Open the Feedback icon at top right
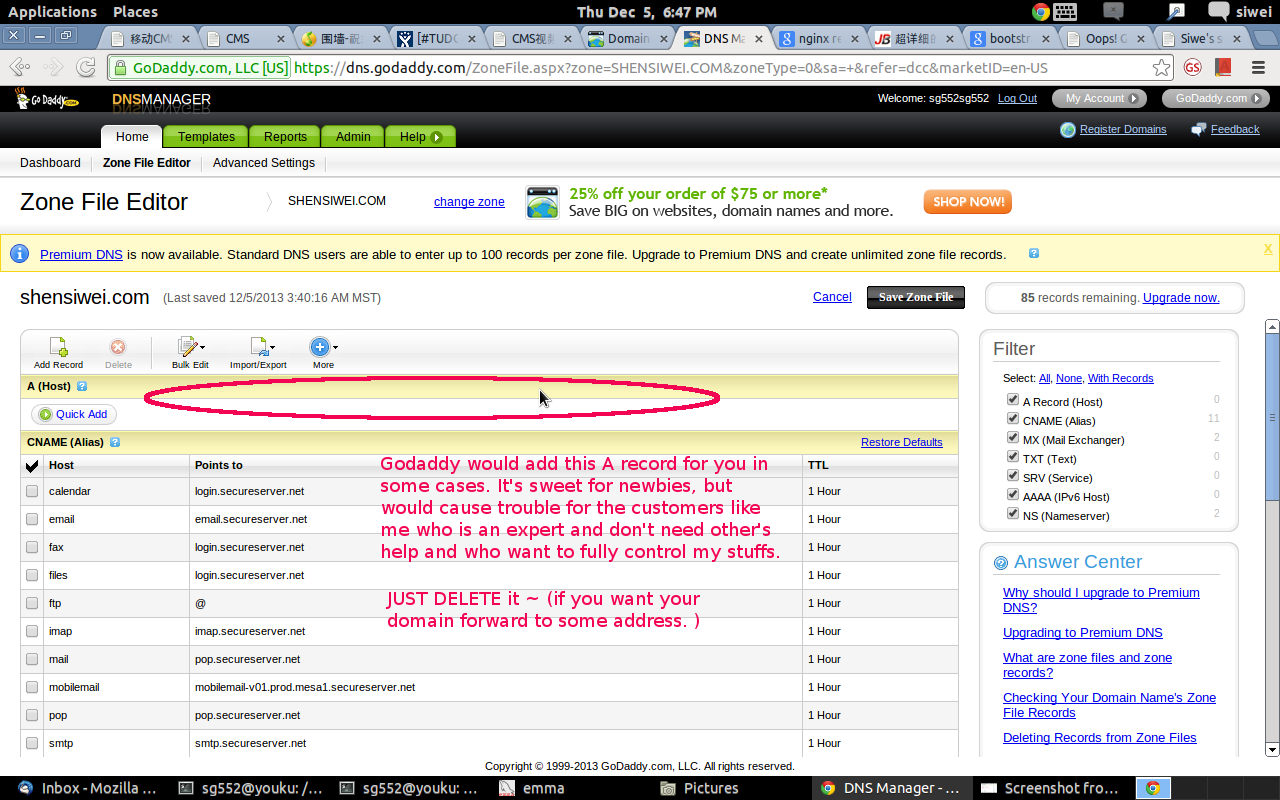This screenshot has height=800, width=1280. pyautogui.click(x=1197, y=128)
